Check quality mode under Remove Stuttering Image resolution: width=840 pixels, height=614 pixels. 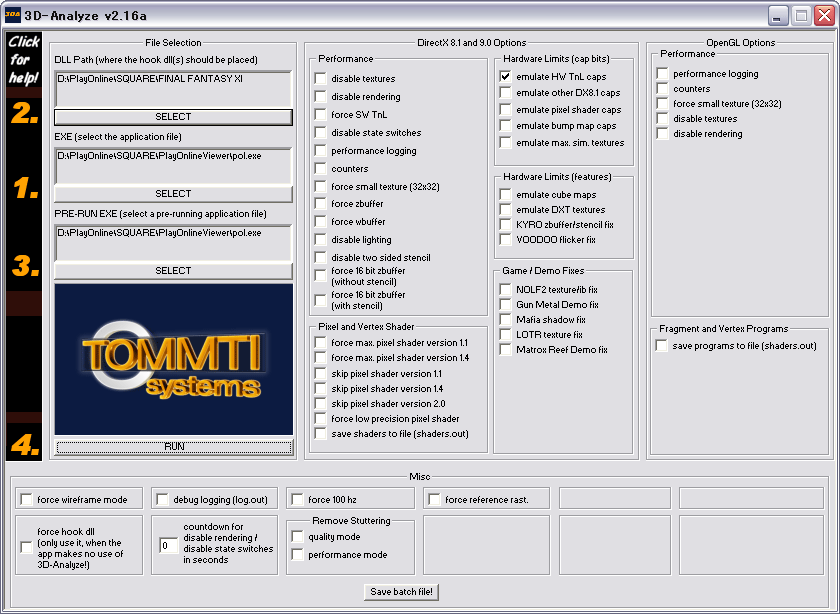coord(297,537)
